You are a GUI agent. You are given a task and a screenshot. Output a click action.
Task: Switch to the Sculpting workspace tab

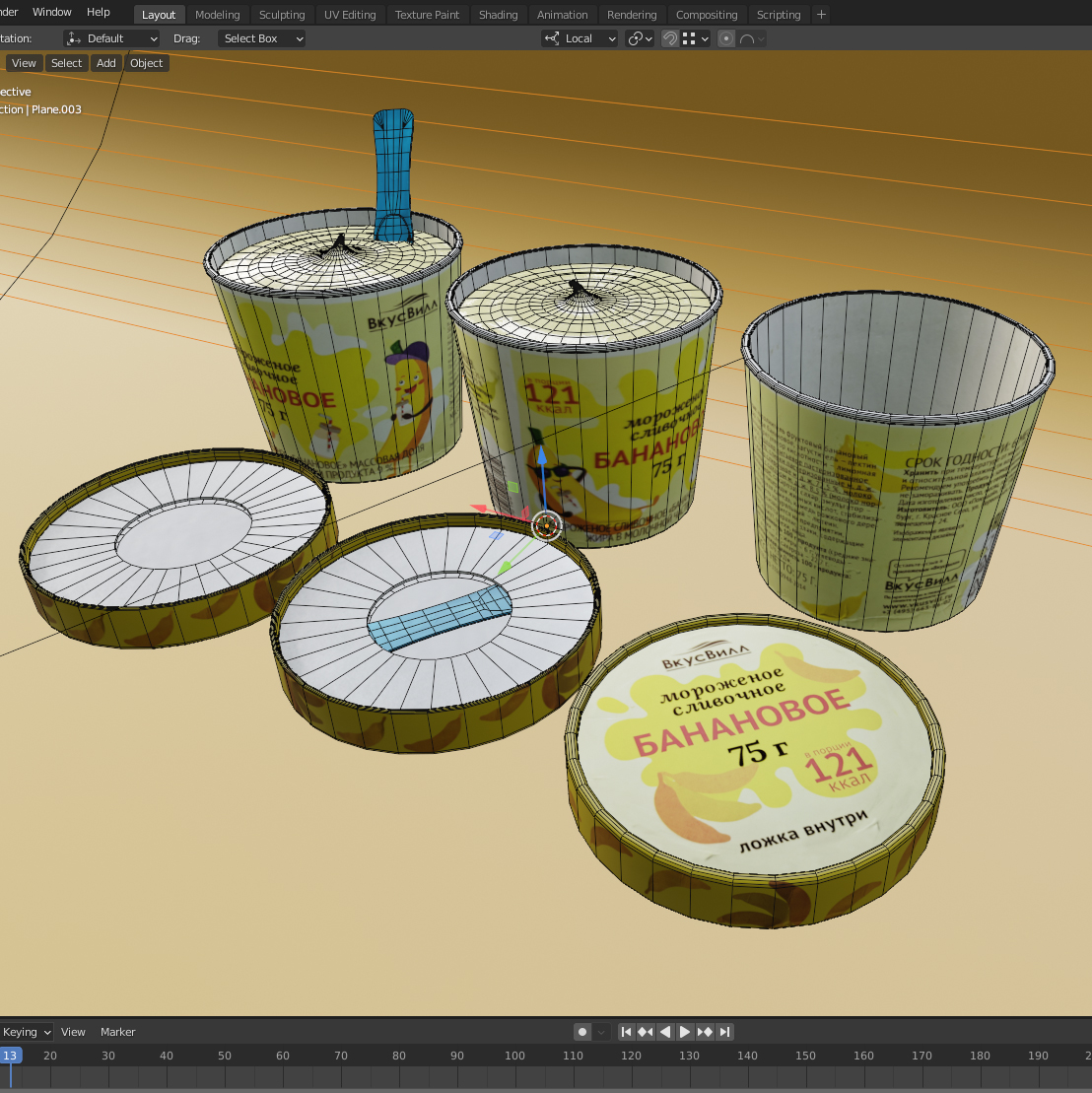282,15
